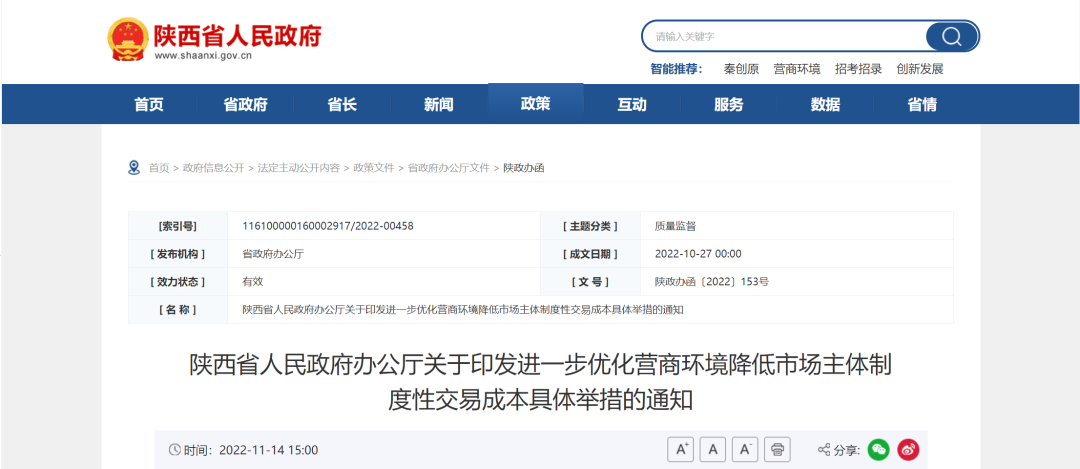Open 陕政办函 breadcrumb link
This screenshot has height=469, width=1080.
pyautogui.click(x=523, y=168)
